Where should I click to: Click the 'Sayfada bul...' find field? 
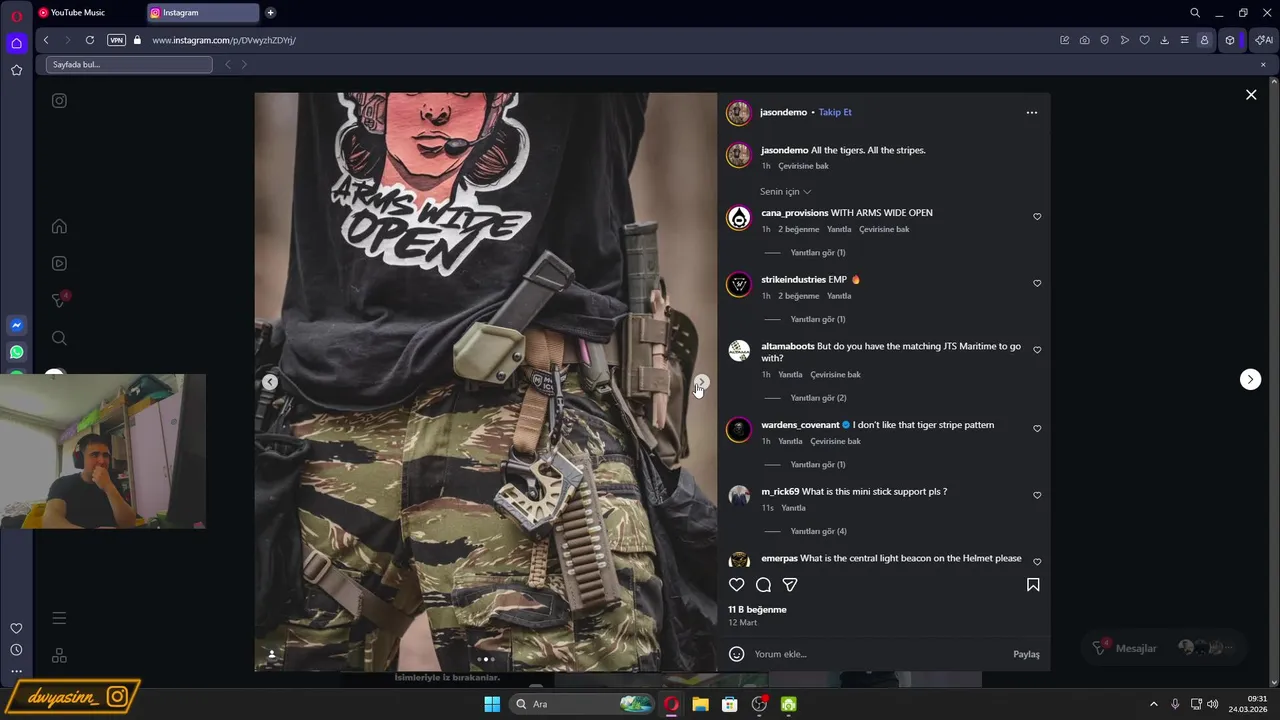129,65
